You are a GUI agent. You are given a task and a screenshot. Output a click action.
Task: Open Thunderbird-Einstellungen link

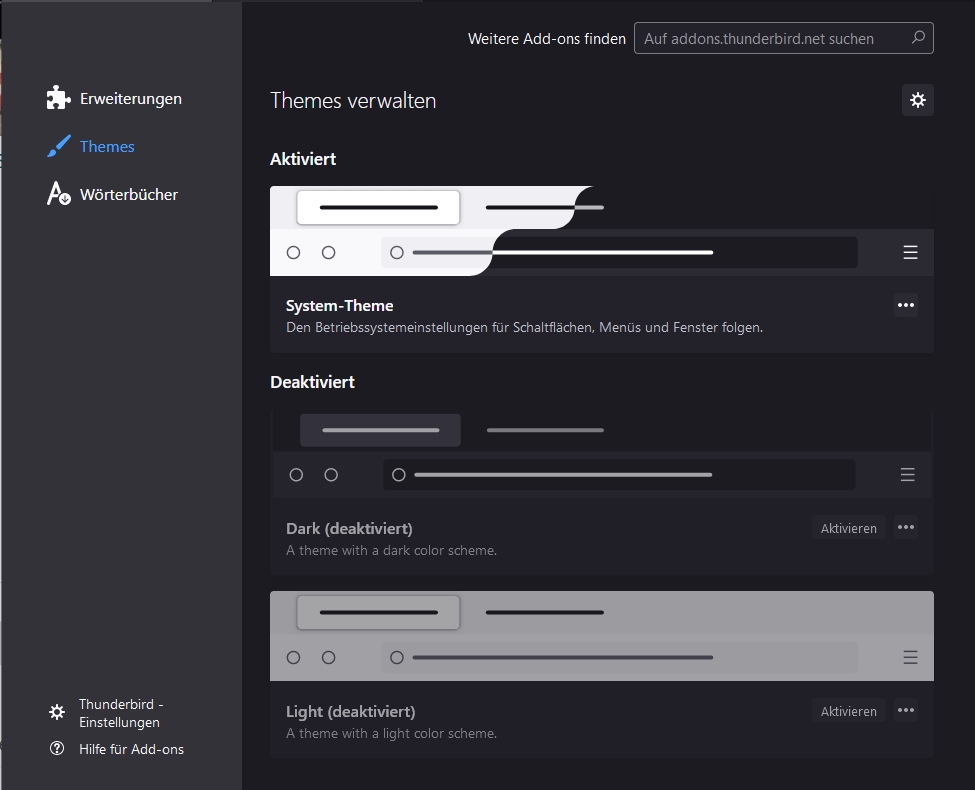click(x=120, y=713)
